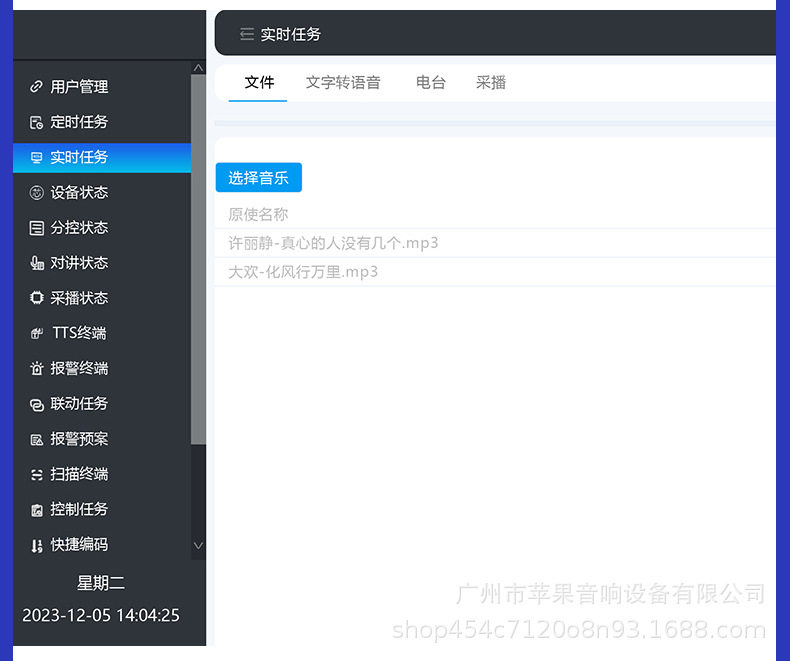Switch to the 文字转语音 tab
The width and height of the screenshot is (790, 661).
tap(343, 83)
